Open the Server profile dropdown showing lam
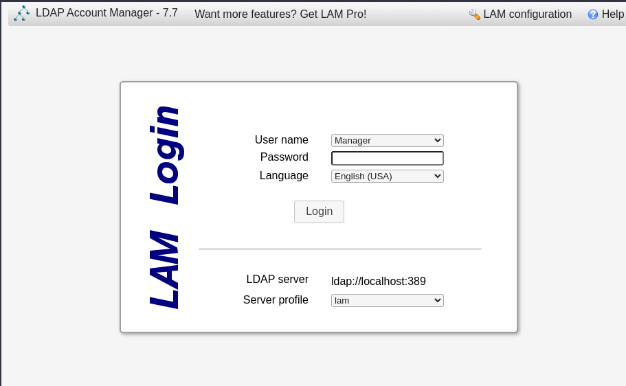The width and height of the screenshot is (626, 386). tap(387, 301)
